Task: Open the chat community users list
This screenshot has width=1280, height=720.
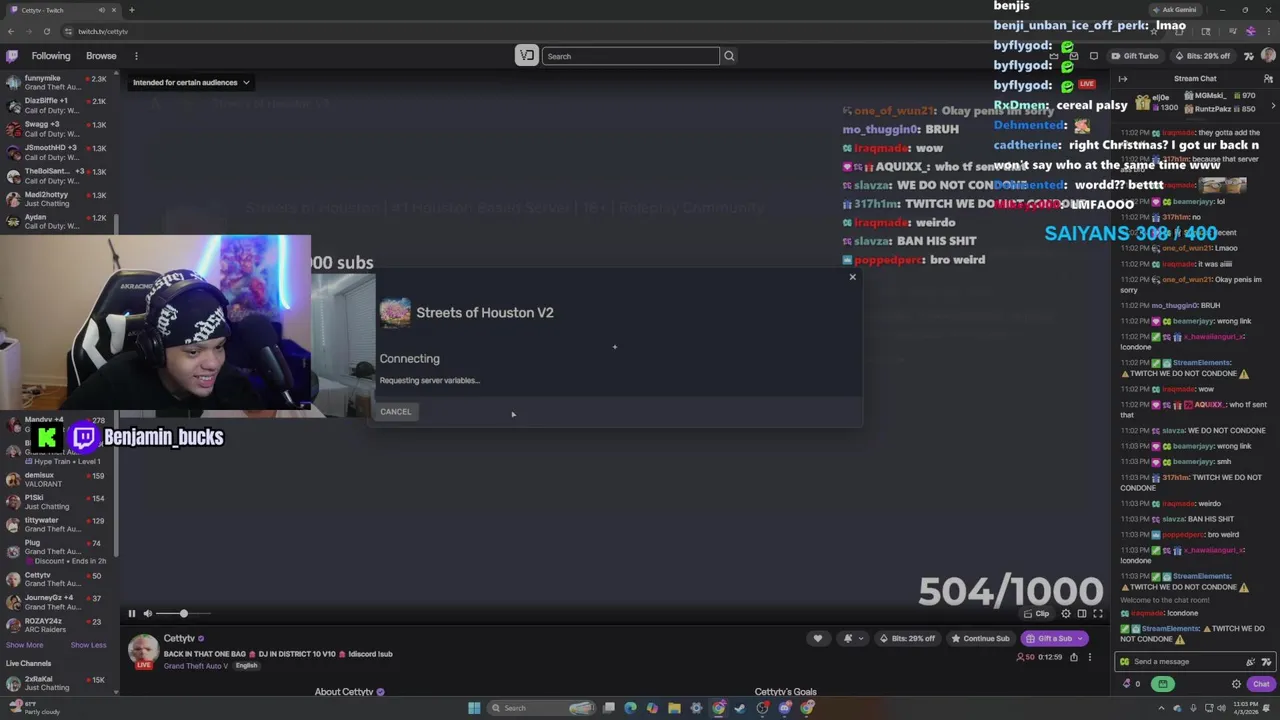Action: [1268, 78]
